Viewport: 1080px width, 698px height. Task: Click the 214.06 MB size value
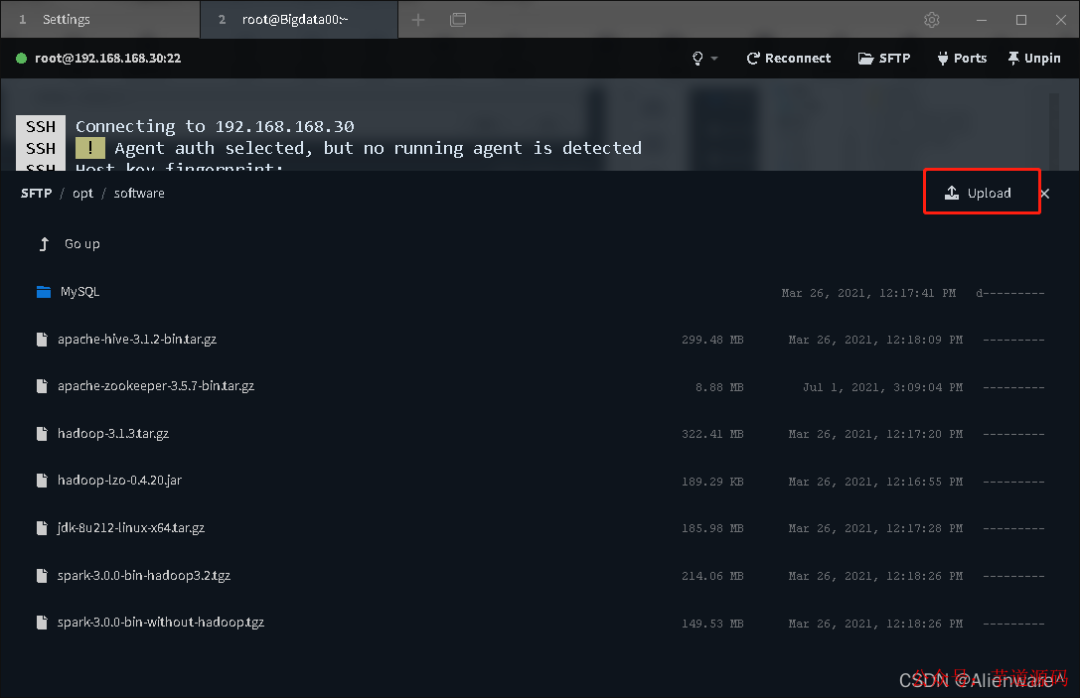pos(712,576)
